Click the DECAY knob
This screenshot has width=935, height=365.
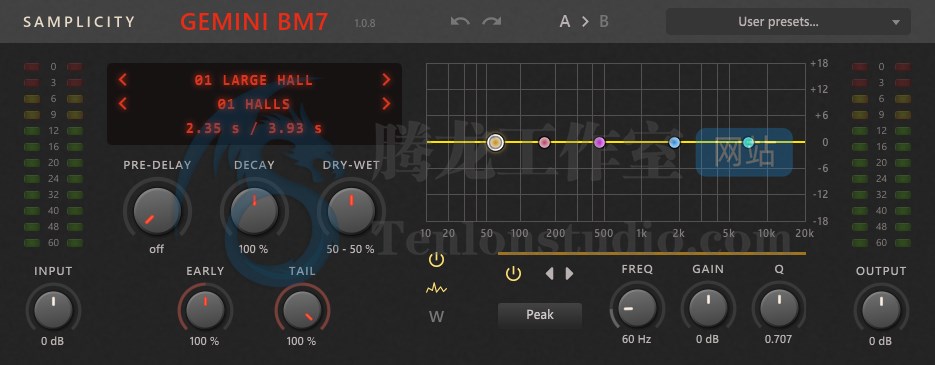tap(254, 211)
